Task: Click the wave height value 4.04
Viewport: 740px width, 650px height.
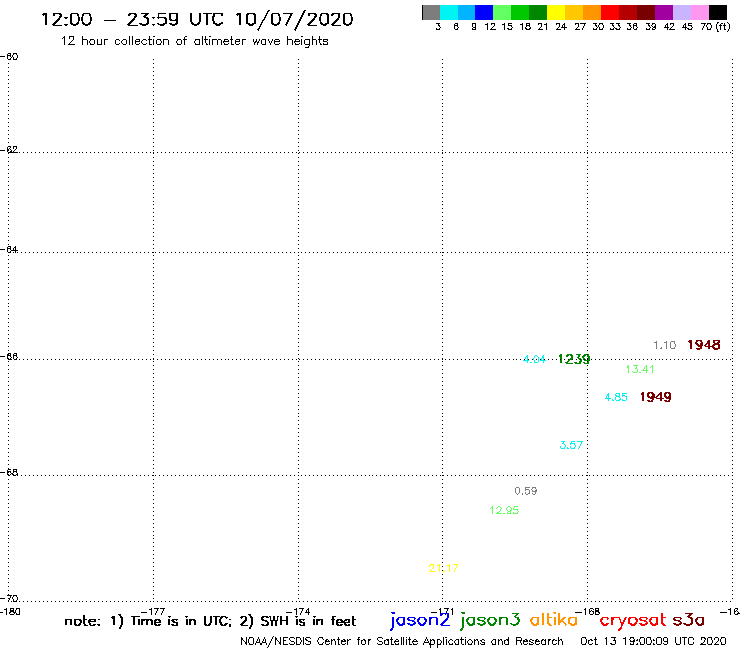Action: (534, 359)
